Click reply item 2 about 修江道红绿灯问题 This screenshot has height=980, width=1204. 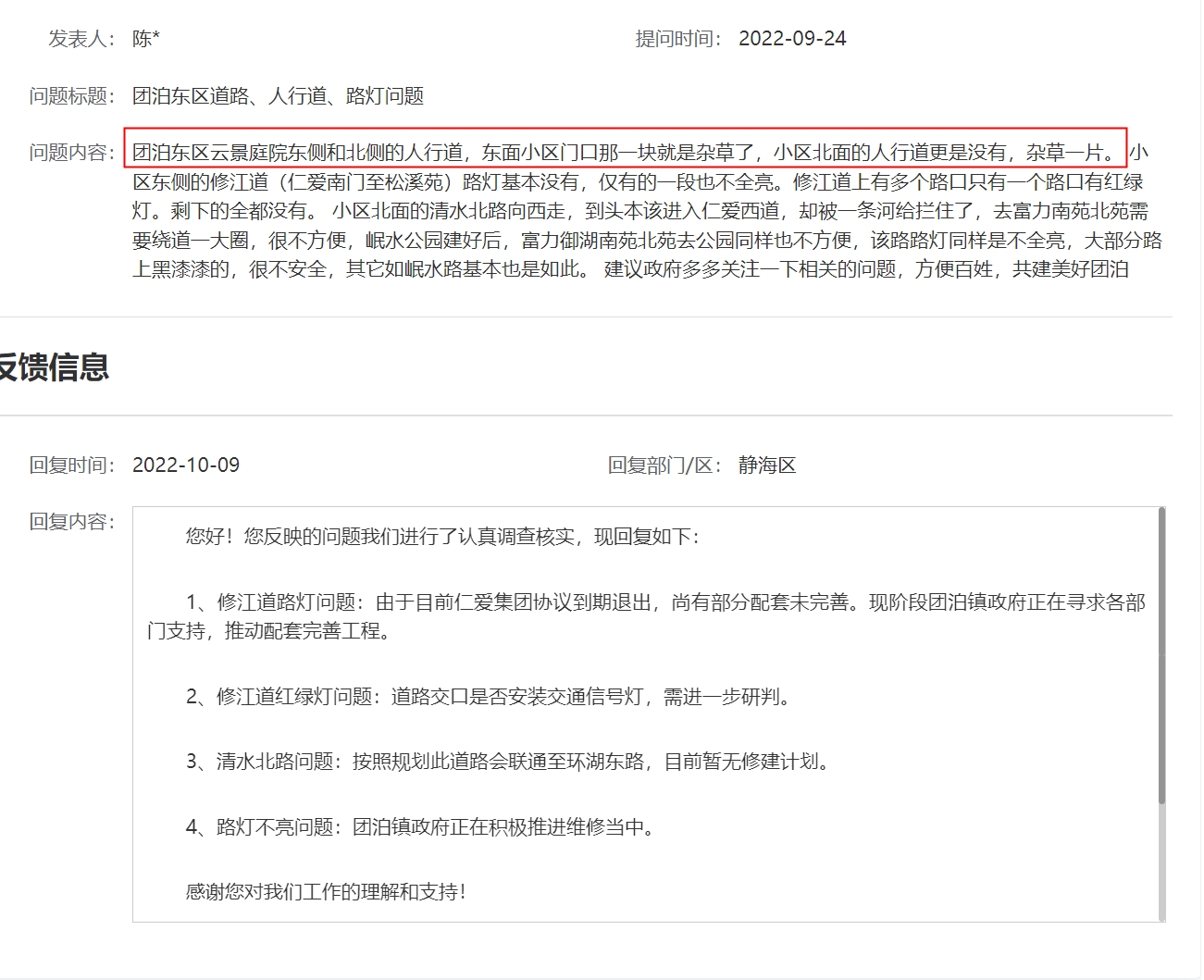(x=489, y=697)
